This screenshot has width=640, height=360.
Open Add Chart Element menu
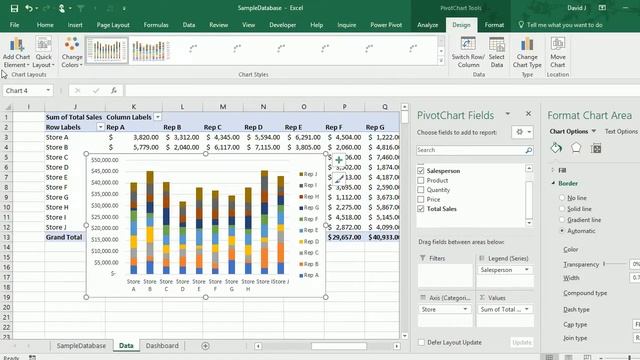[x=16, y=52]
